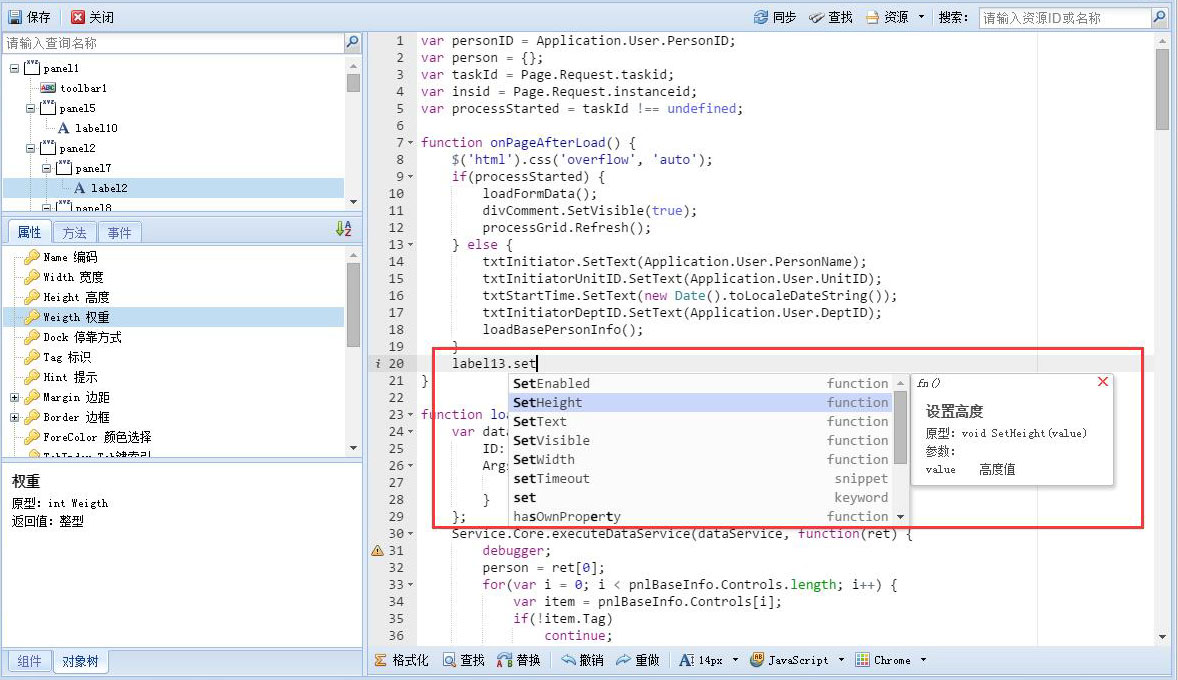Expand the Border 边框 property node

[14, 417]
